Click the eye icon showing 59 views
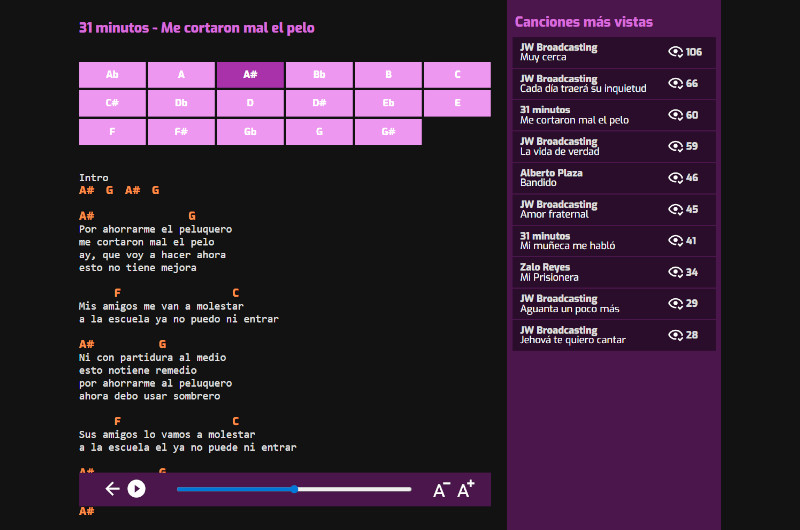 [x=676, y=146]
